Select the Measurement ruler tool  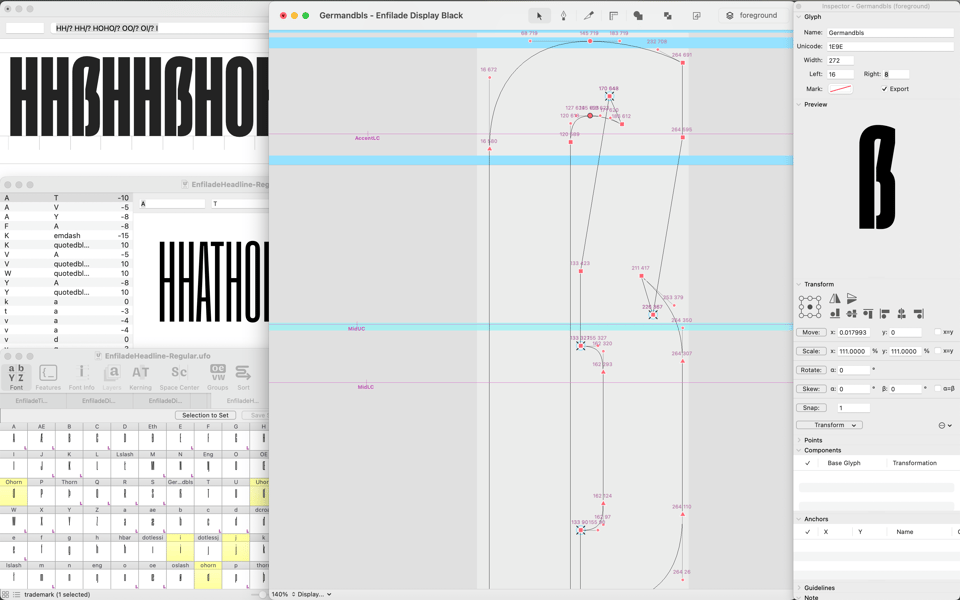click(x=613, y=16)
